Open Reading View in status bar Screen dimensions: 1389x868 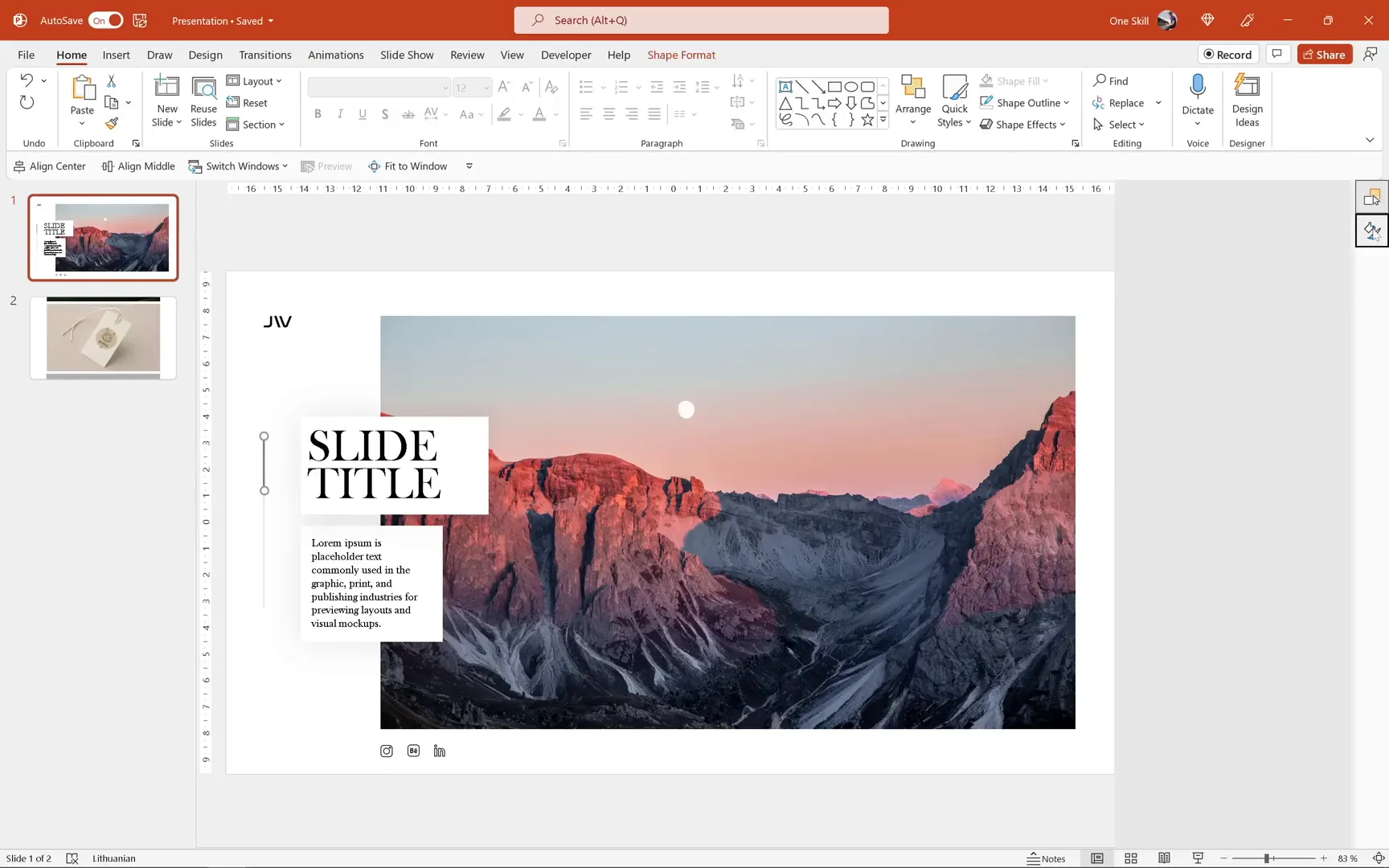coord(1164,858)
